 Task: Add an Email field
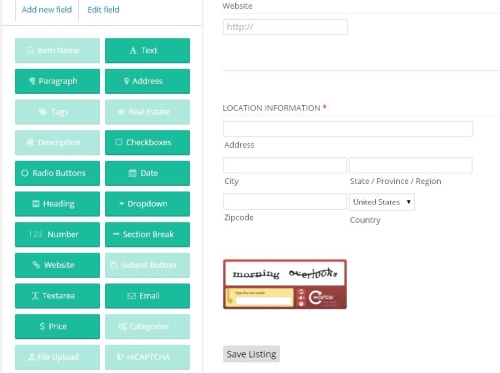coord(147,296)
